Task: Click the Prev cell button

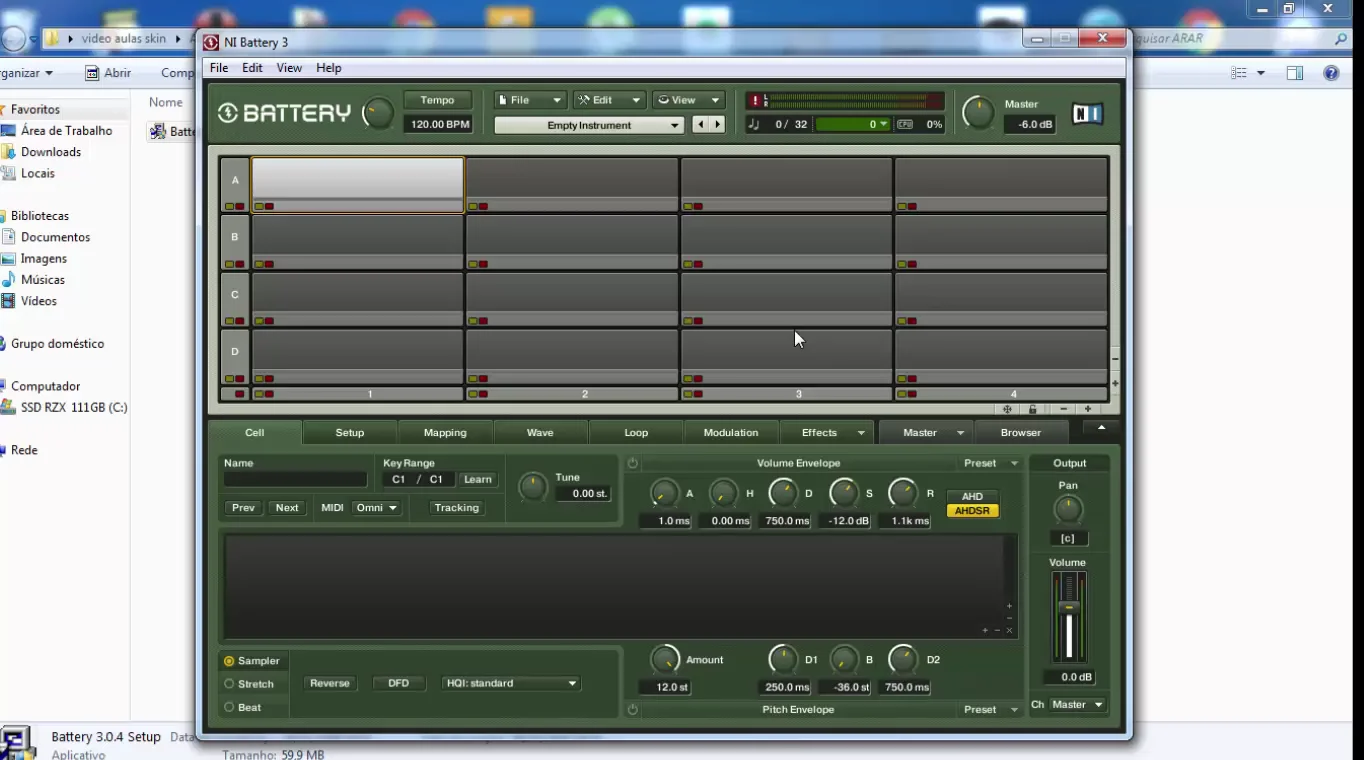Action: (x=243, y=508)
